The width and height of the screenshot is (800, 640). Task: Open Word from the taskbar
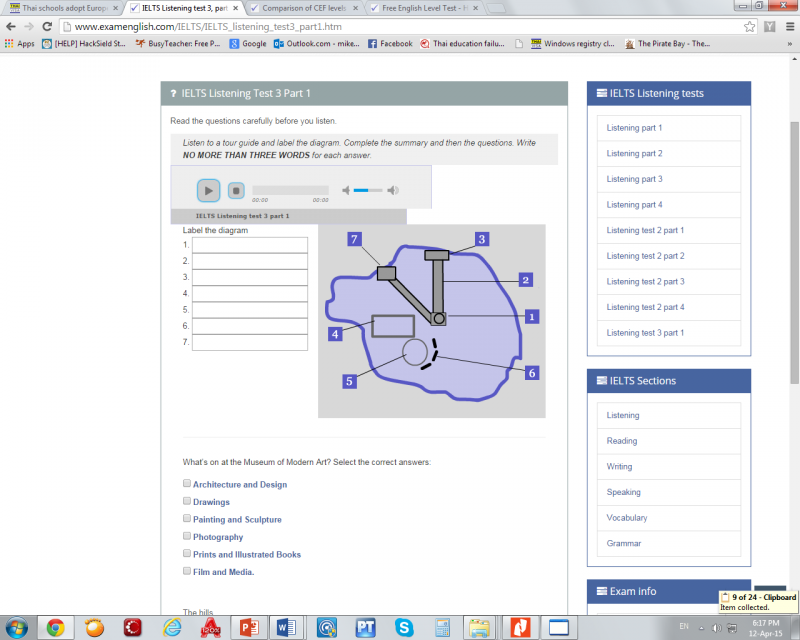pos(285,627)
